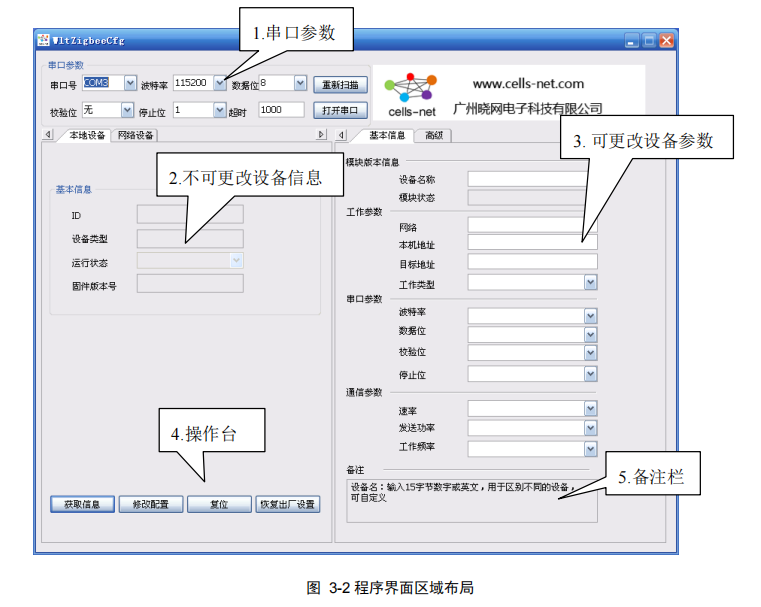Click the 固件版本号 field
The height and width of the screenshot is (607, 761).
coord(190,284)
